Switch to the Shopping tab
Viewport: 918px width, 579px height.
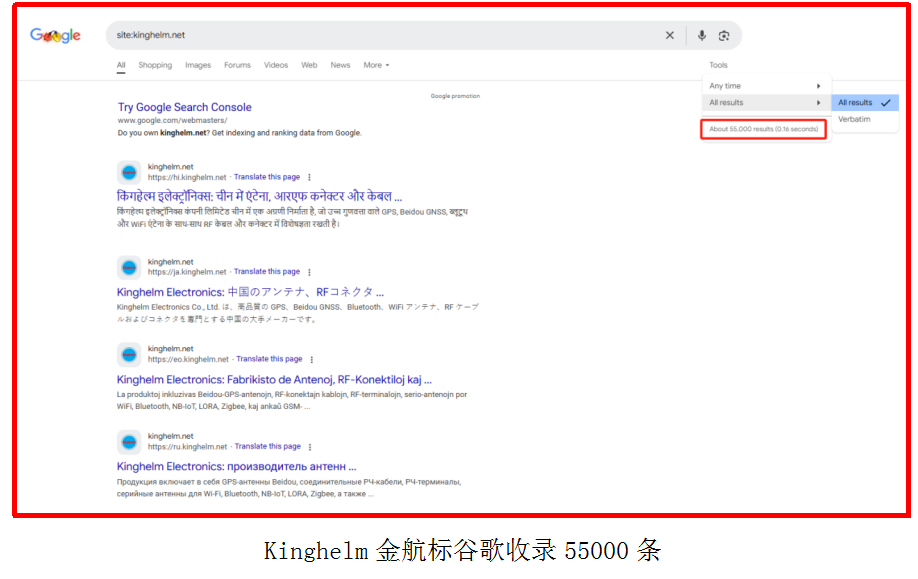pos(155,65)
